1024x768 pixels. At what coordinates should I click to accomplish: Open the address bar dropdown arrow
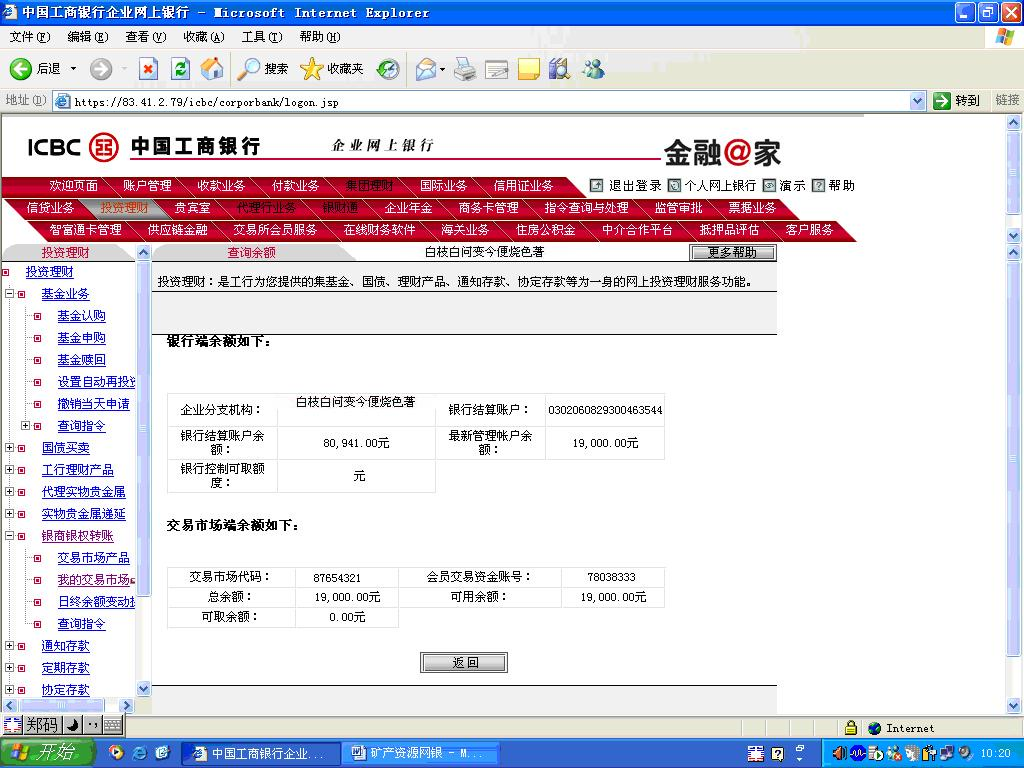click(917, 101)
